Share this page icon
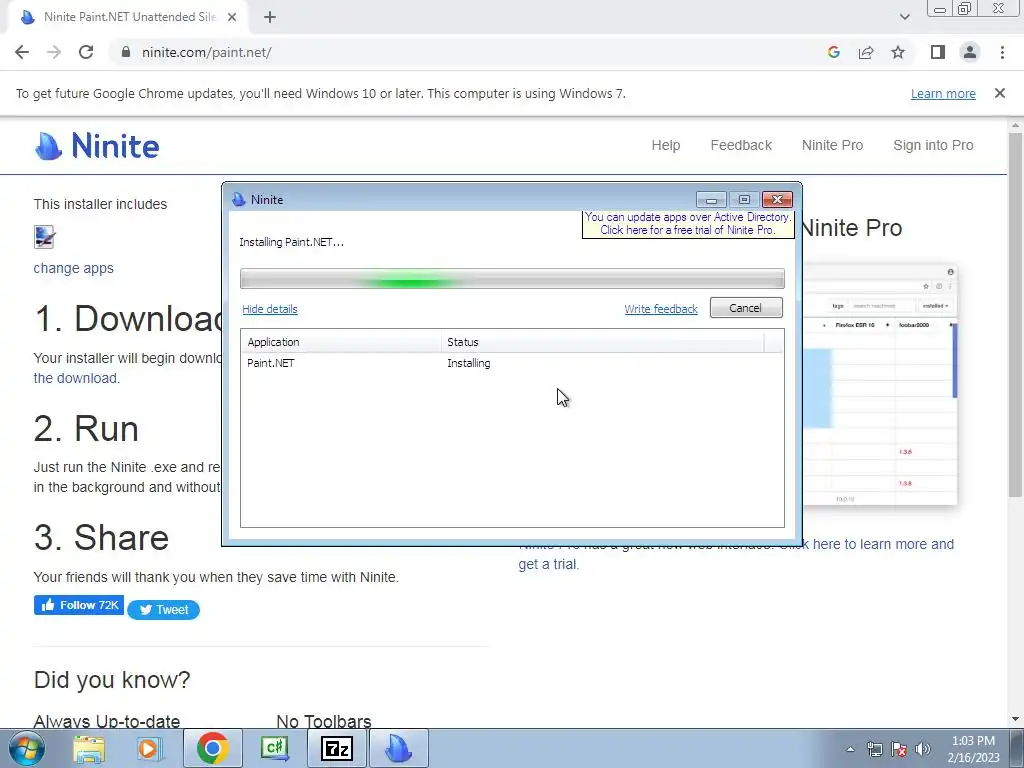This screenshot has height=768, width=1024. [x=866, y=52]
